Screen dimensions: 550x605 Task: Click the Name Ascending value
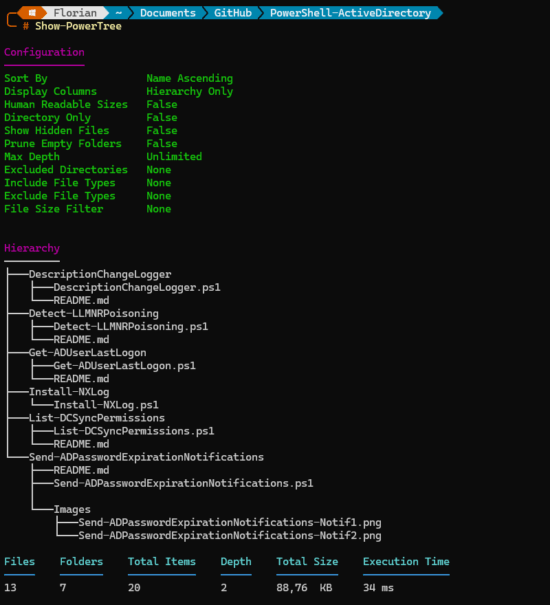tap(190, 78)
